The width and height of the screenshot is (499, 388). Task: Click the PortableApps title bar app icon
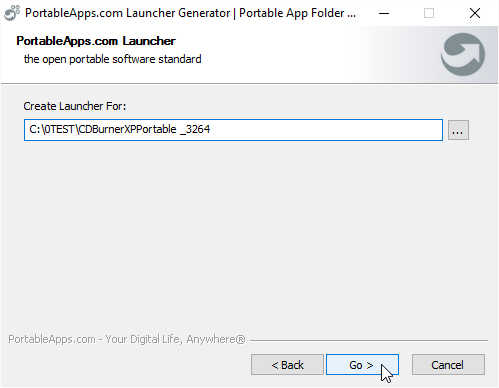[x=12, y=13]
